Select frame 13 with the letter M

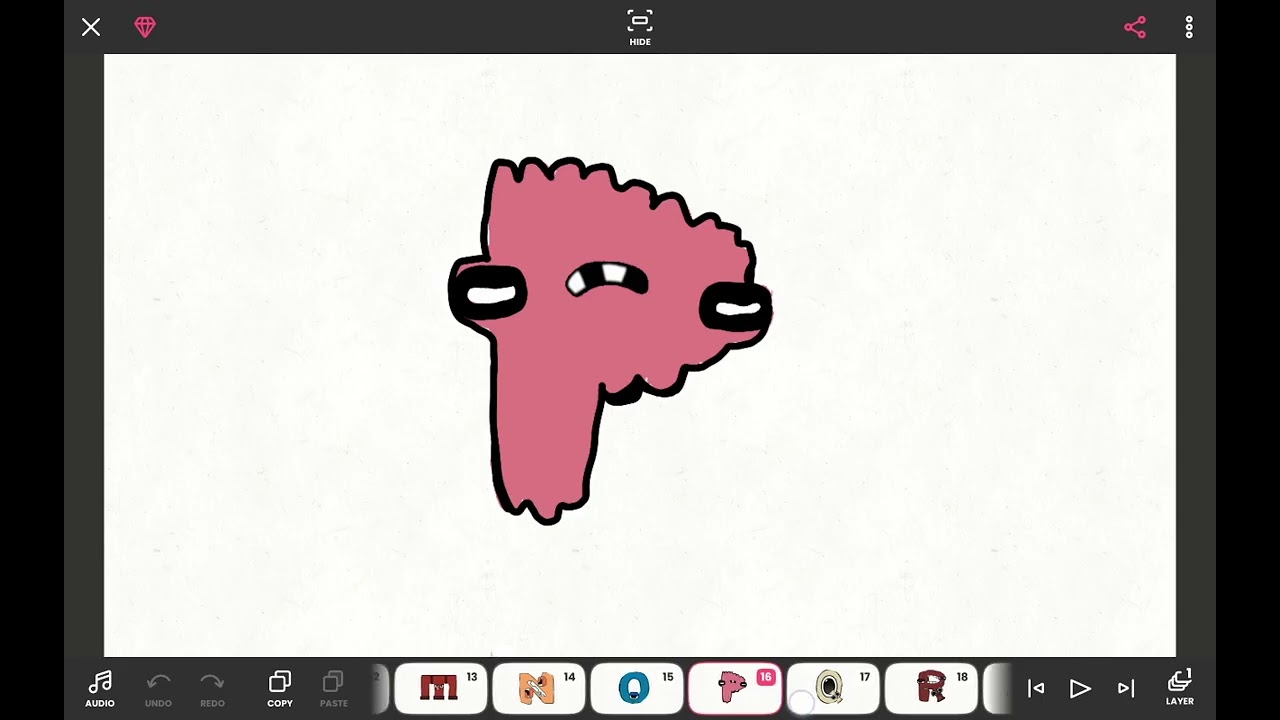tap(441, 688)
